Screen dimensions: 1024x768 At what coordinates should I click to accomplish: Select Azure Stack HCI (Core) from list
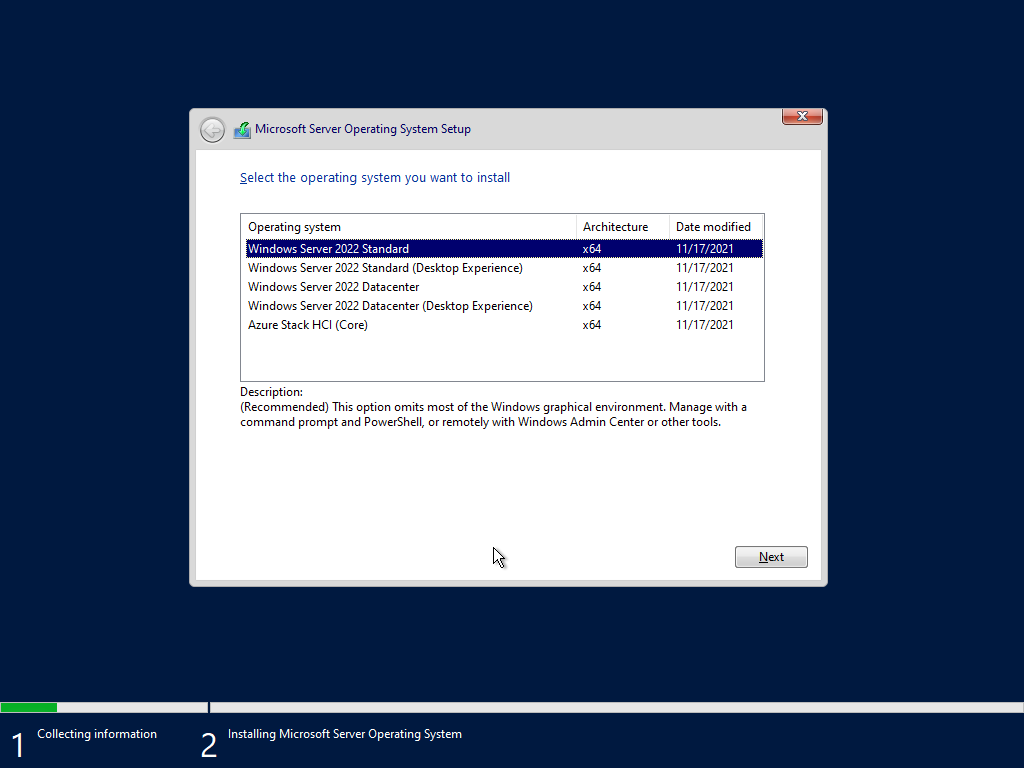coord(307,325)
